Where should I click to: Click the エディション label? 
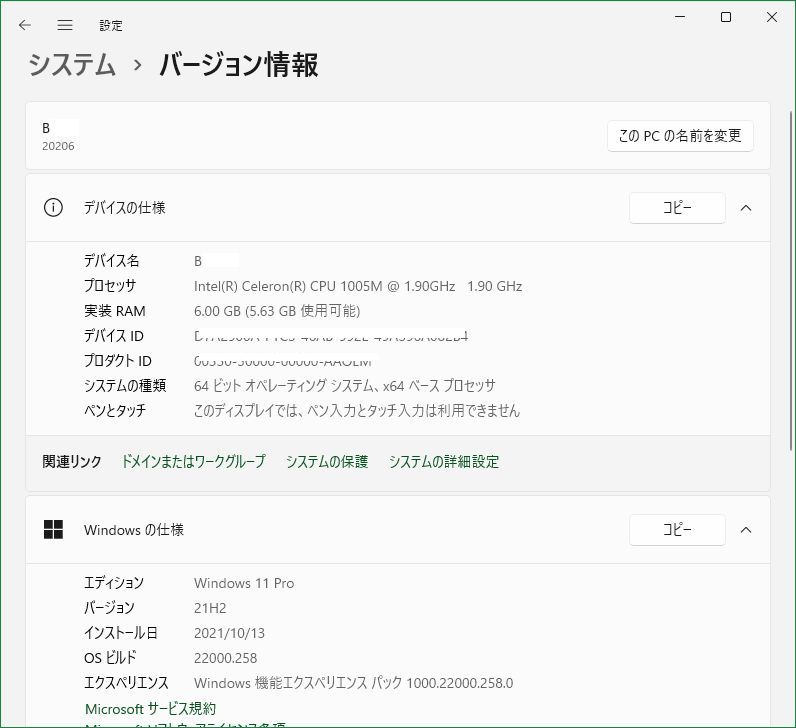click(x=114, y=583)
